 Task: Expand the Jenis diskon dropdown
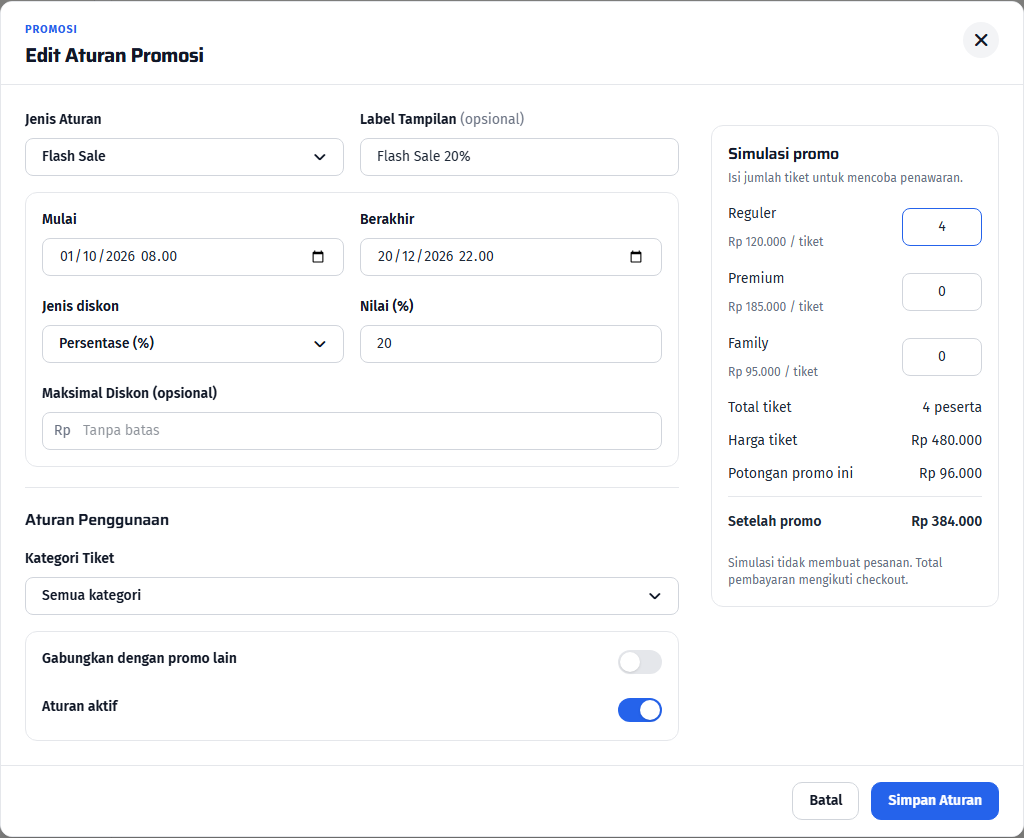193,344
